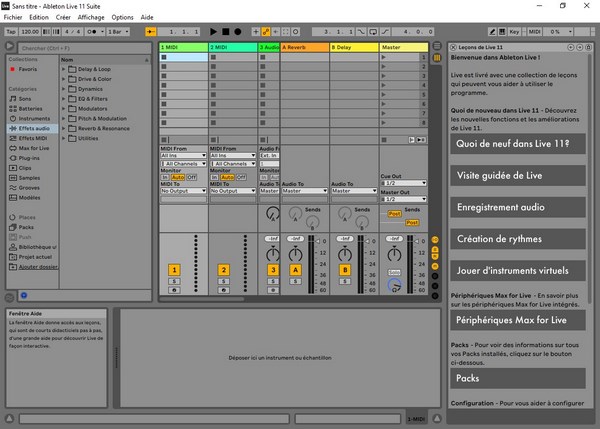
Task: Expand the EQ & Filters folder
Action: click(64, 99)
